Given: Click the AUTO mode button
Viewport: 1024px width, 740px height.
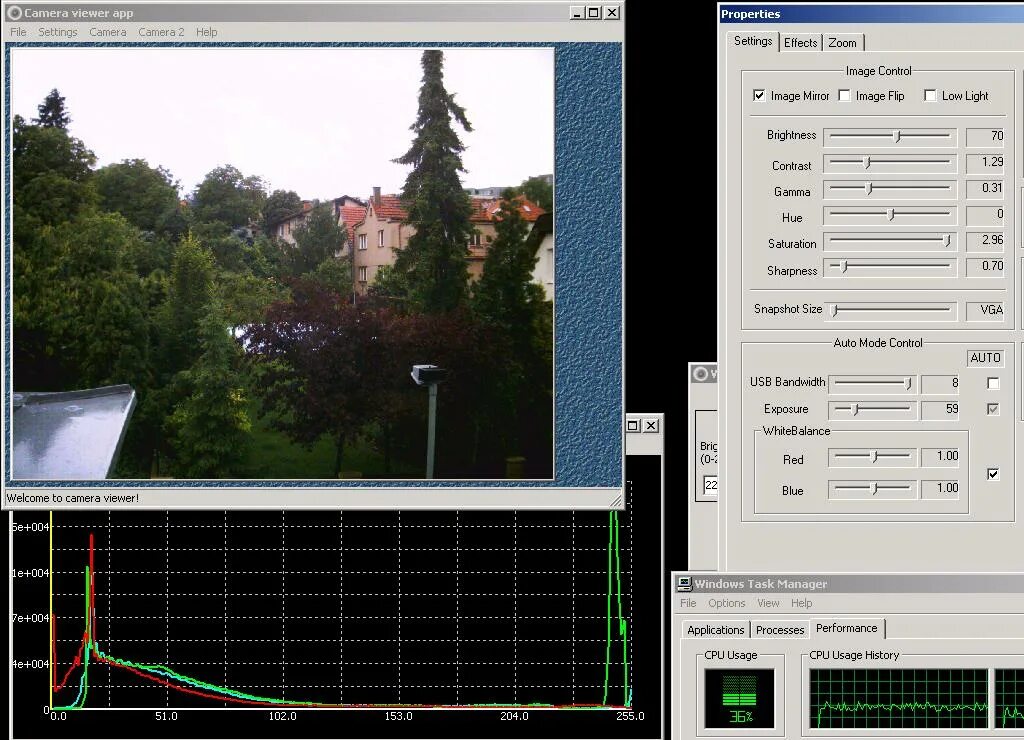Looking at the screenshot, I should [x=985, y=357].
